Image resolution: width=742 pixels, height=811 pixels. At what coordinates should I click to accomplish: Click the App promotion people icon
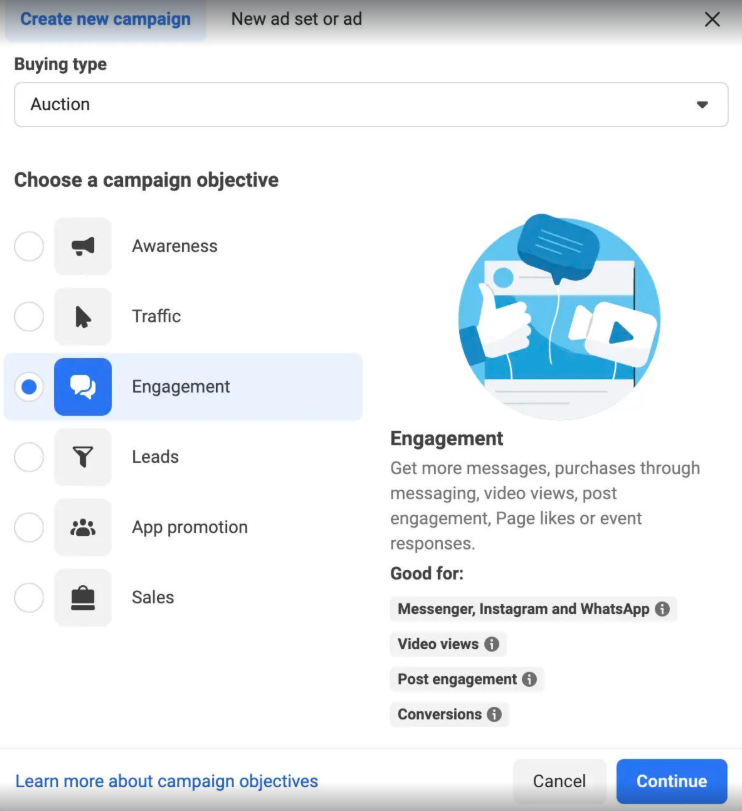[x=83, y=527]
